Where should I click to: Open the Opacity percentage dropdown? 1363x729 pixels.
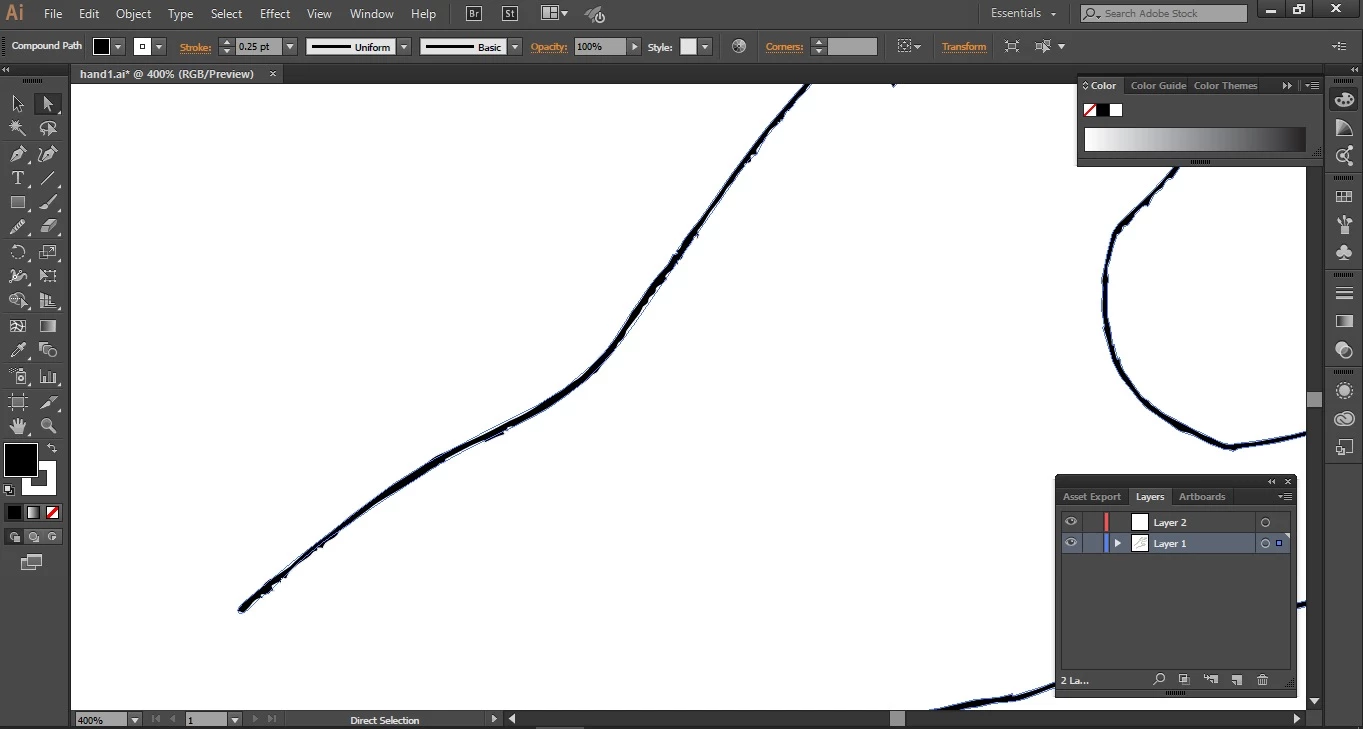(634, 47)
